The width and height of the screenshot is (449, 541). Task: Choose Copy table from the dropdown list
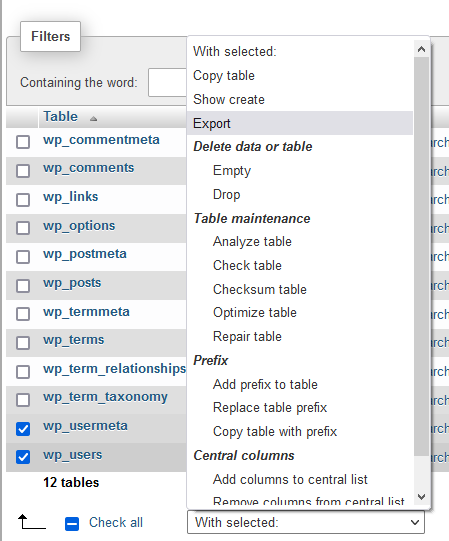pos(300,76)
